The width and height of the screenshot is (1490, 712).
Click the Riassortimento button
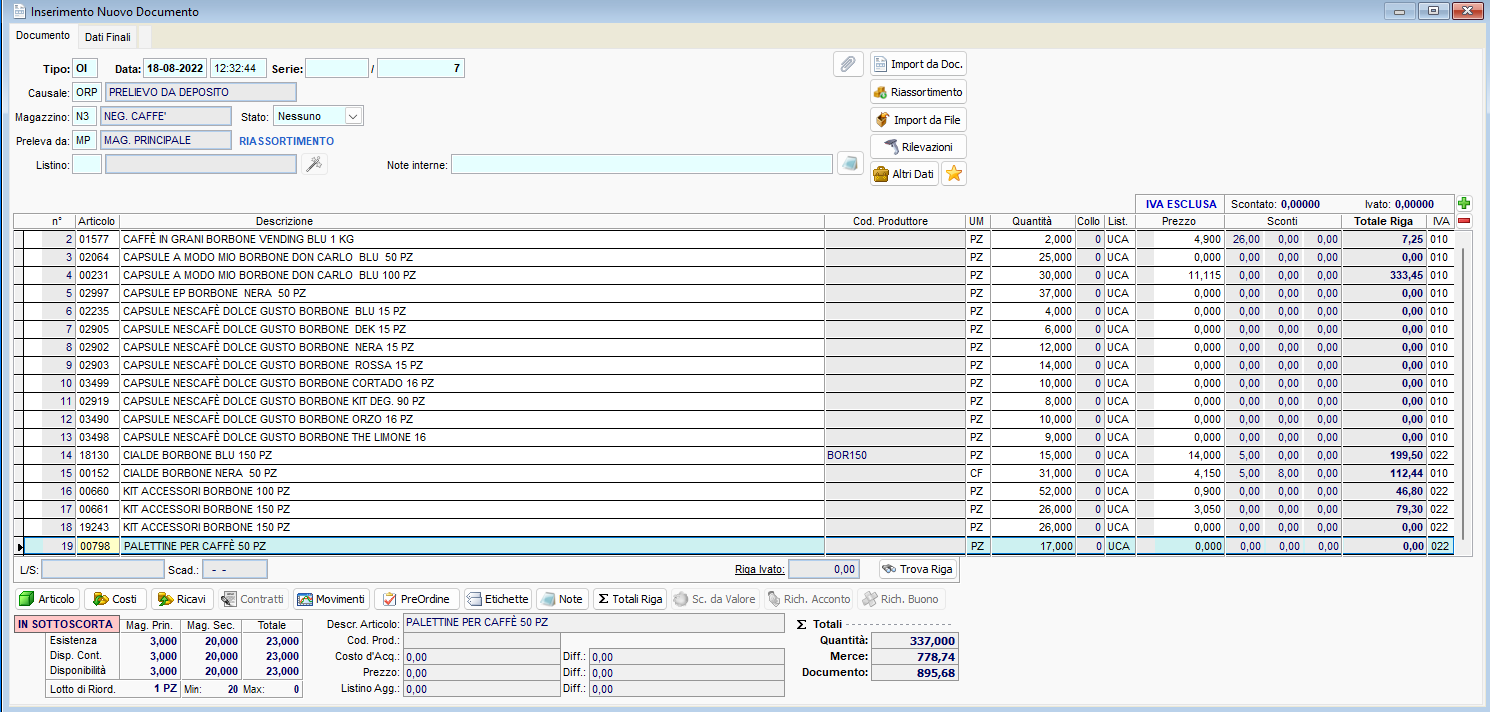918,92
